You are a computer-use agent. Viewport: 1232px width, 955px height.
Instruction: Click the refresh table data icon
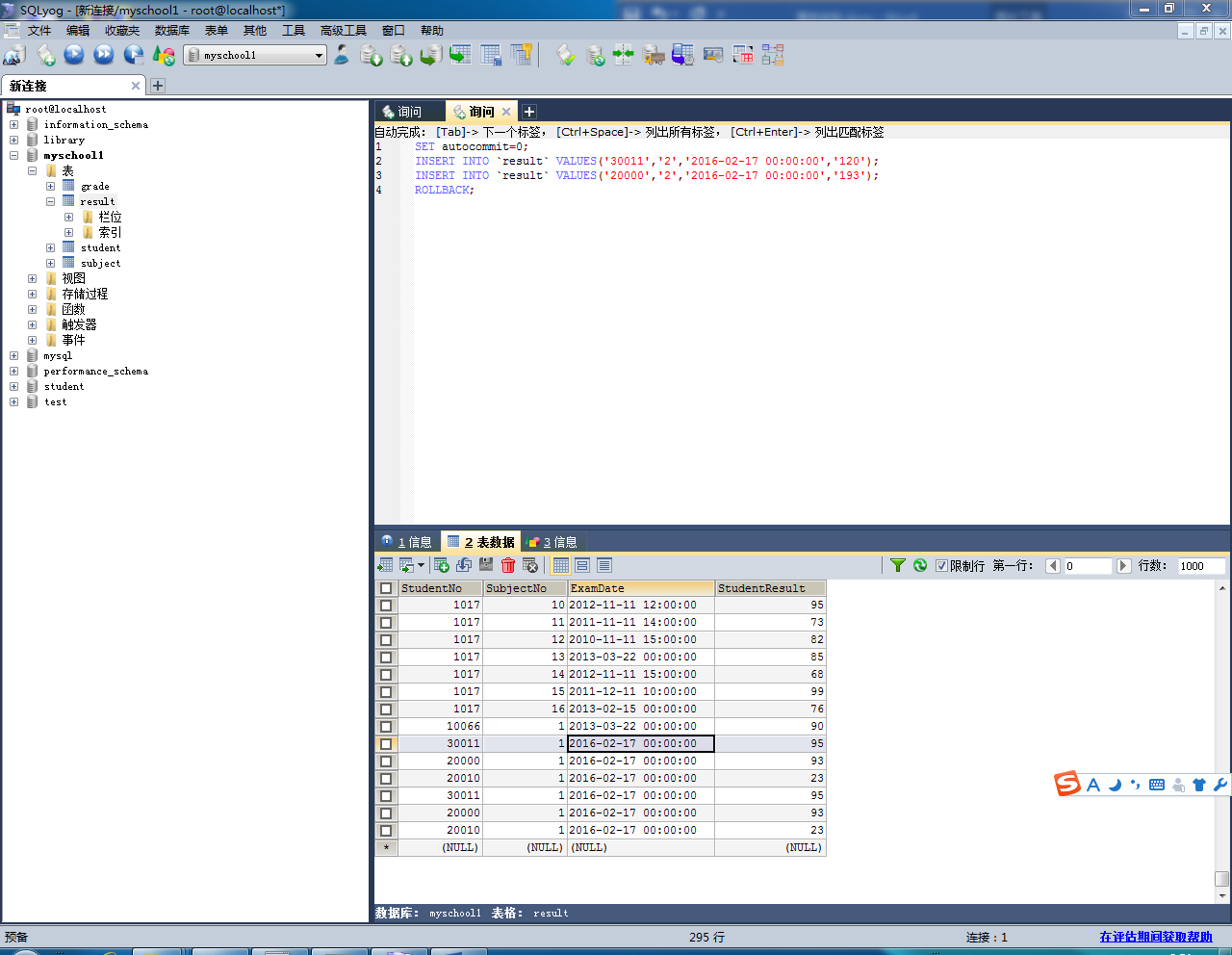point(920,565)
